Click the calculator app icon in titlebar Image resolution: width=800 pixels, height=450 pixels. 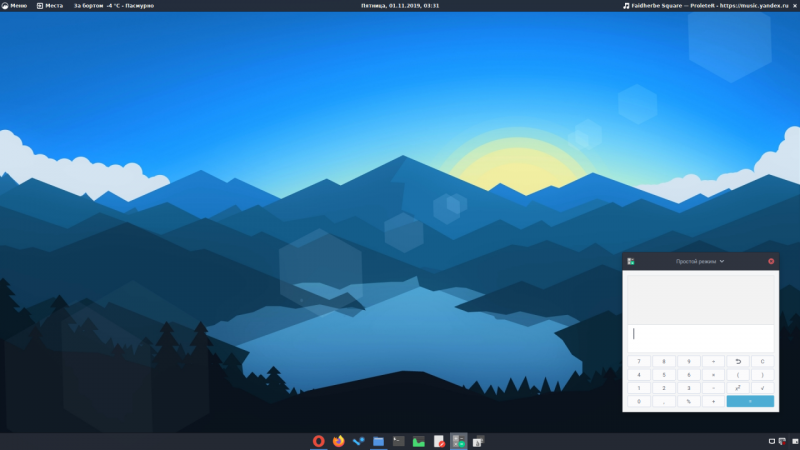click(x=631, y=261)
